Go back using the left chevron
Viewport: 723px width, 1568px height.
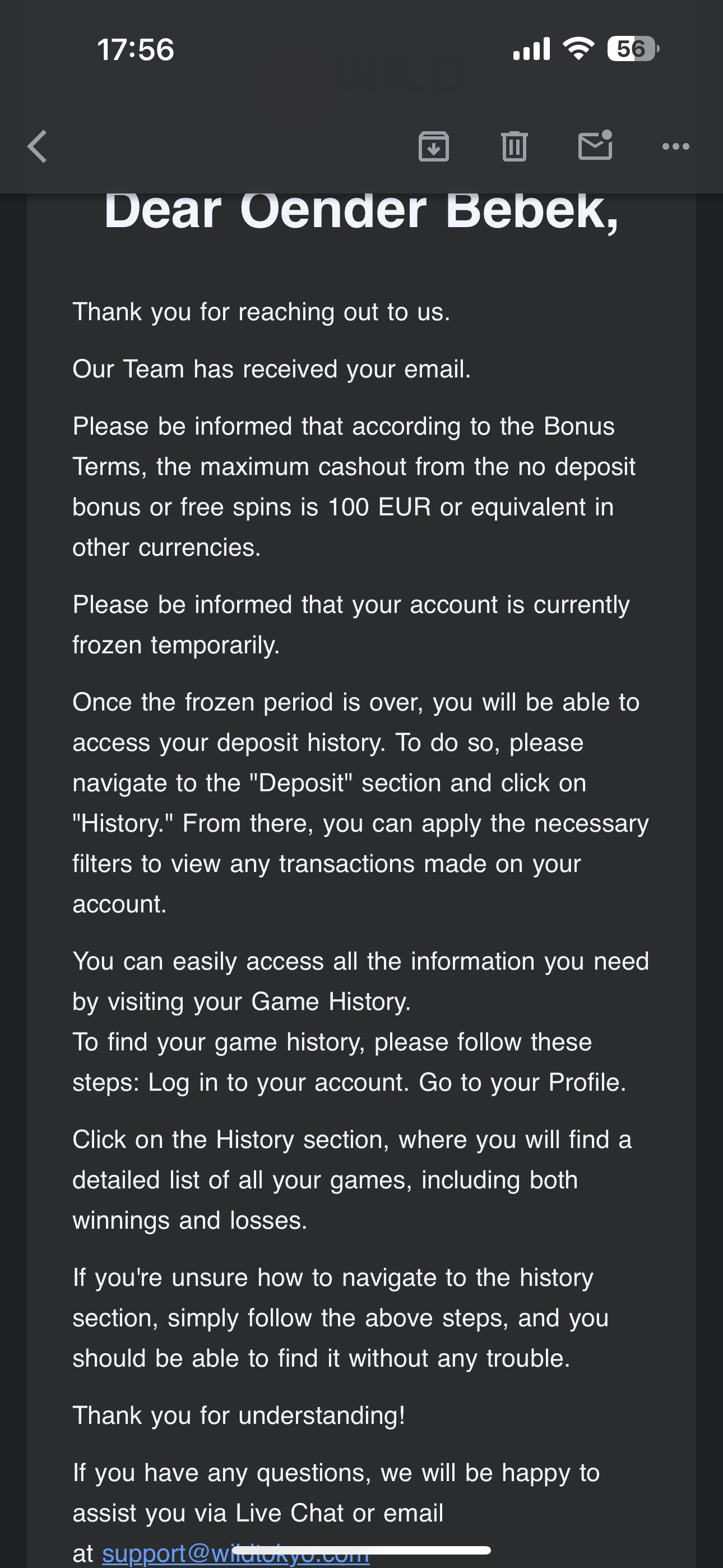coord(38,147)
